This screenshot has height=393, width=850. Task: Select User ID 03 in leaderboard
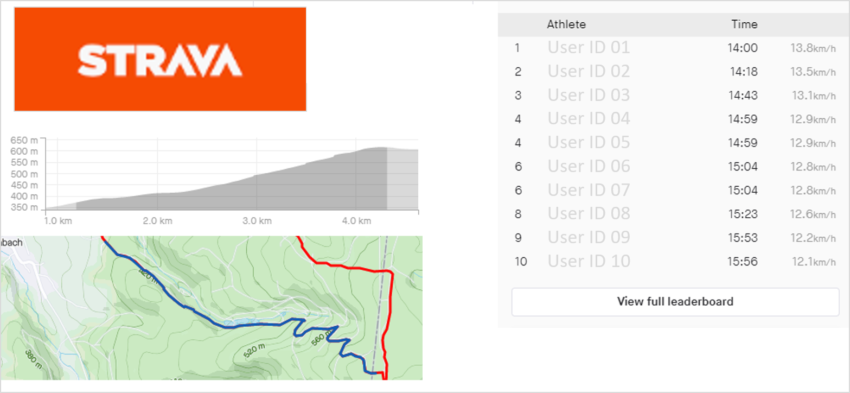click(x=589, y=95)
